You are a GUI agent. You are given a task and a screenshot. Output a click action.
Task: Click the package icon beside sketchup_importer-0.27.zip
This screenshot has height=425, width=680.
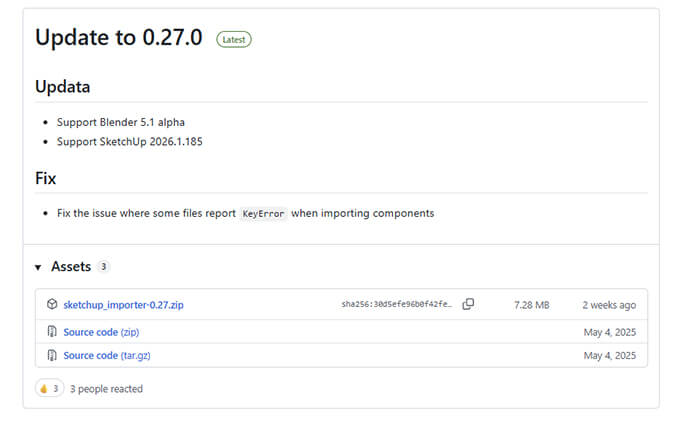point(52,304)
